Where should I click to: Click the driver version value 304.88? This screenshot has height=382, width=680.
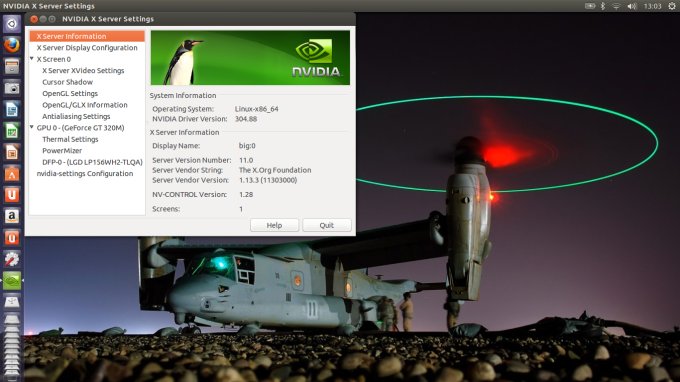click(x=246, y=119)
